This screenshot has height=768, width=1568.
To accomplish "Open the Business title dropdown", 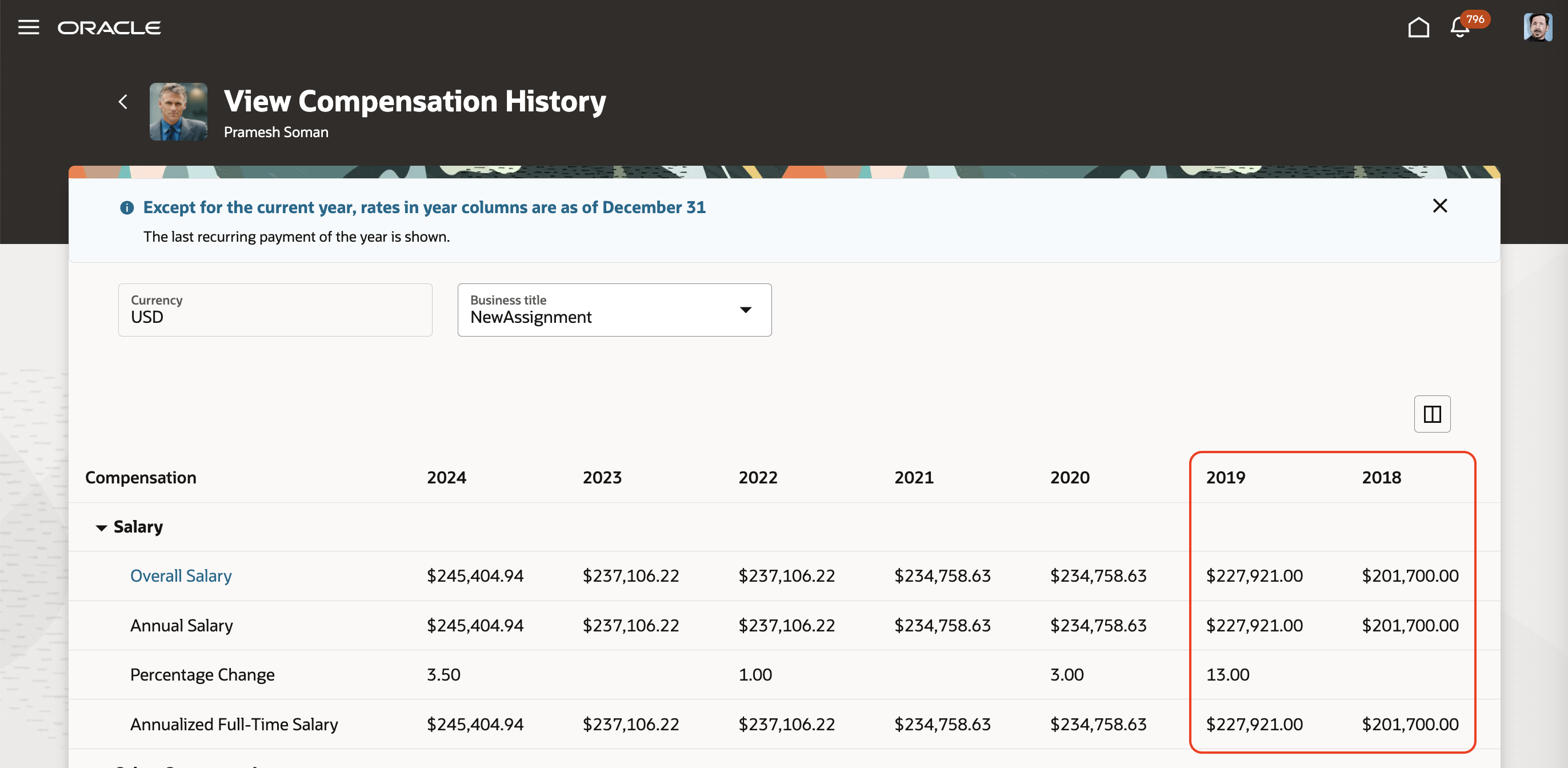I will tap(614, 310).
